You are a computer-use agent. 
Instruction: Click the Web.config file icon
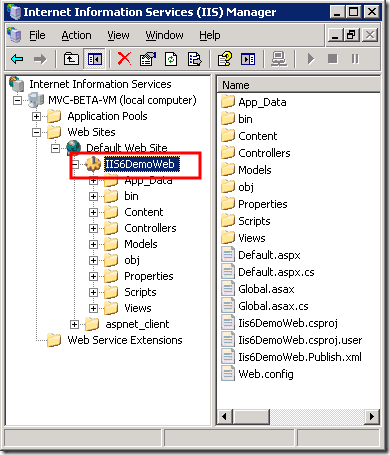[228, 373]
